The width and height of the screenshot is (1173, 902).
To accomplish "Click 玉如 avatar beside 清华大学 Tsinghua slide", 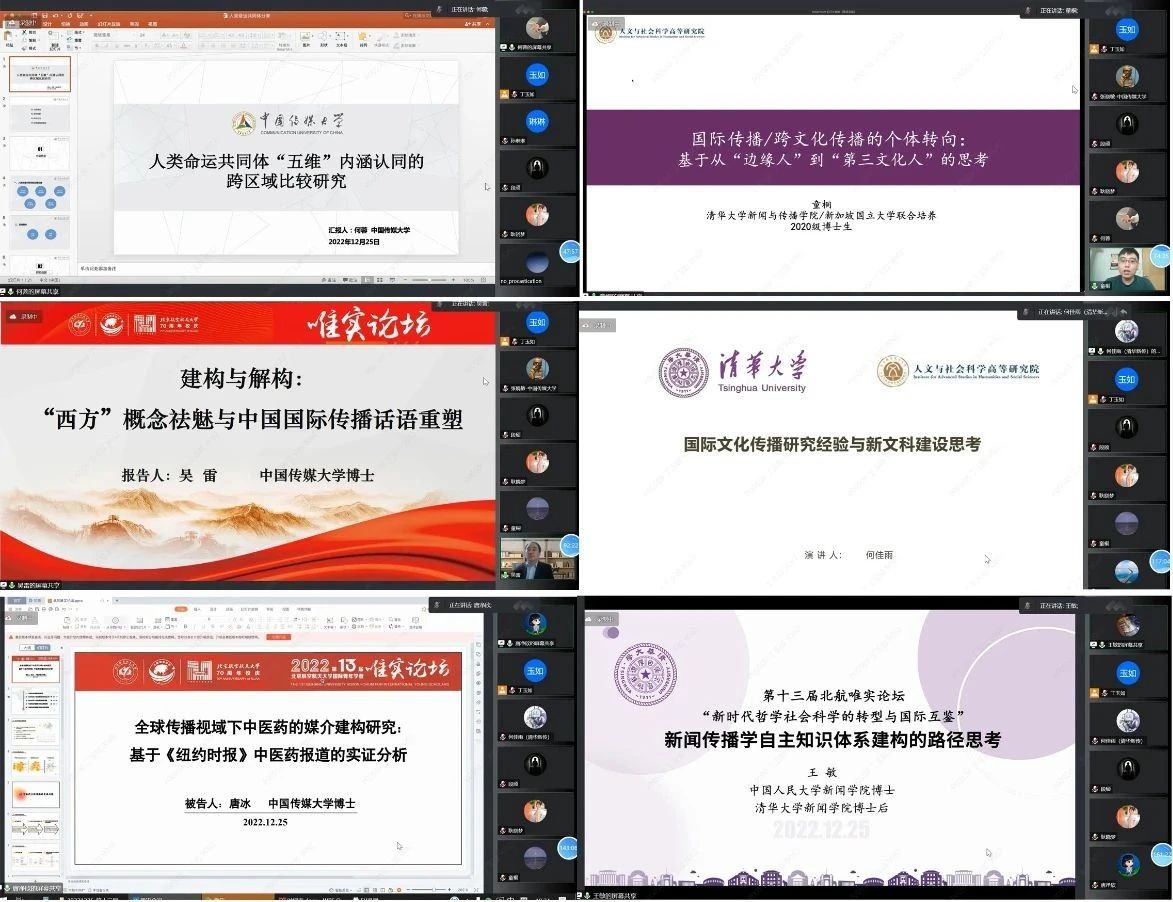I will point(1127,380).
